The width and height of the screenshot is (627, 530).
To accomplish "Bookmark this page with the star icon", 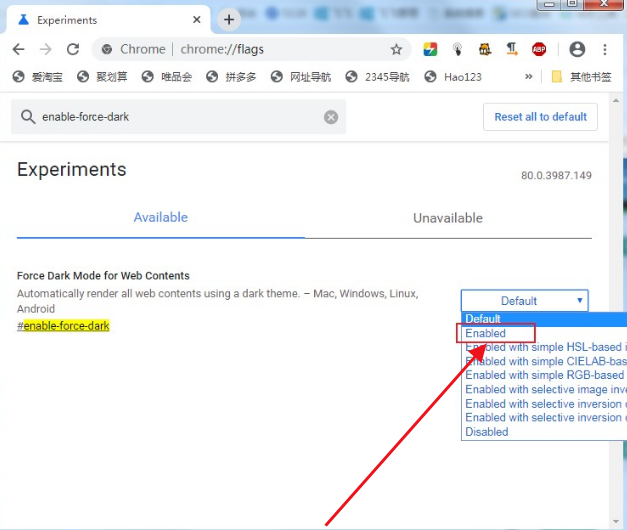I will click(x=396, y=49).
